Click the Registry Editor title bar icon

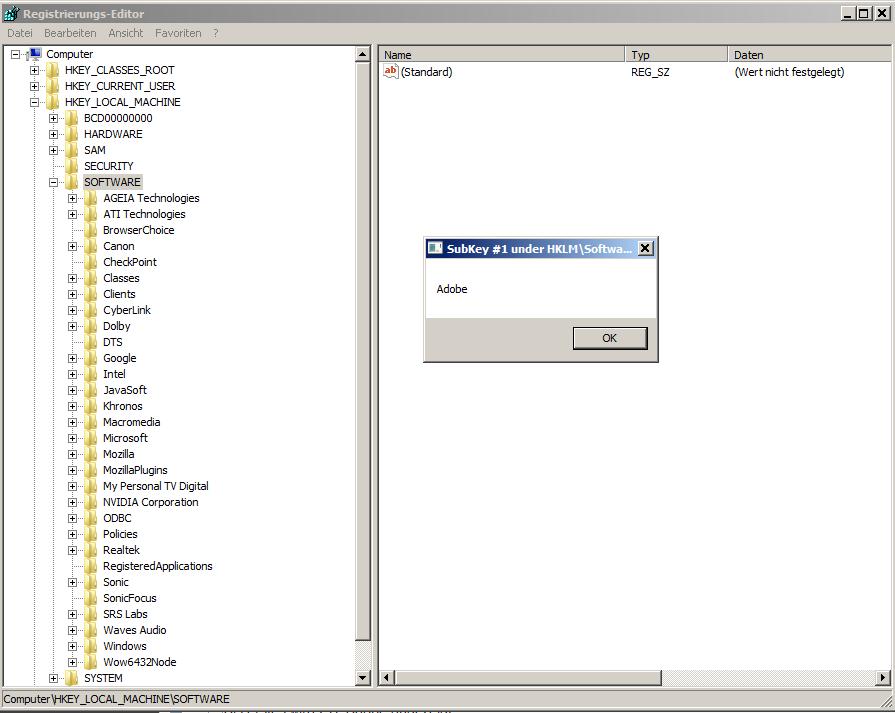coord(11,14)
